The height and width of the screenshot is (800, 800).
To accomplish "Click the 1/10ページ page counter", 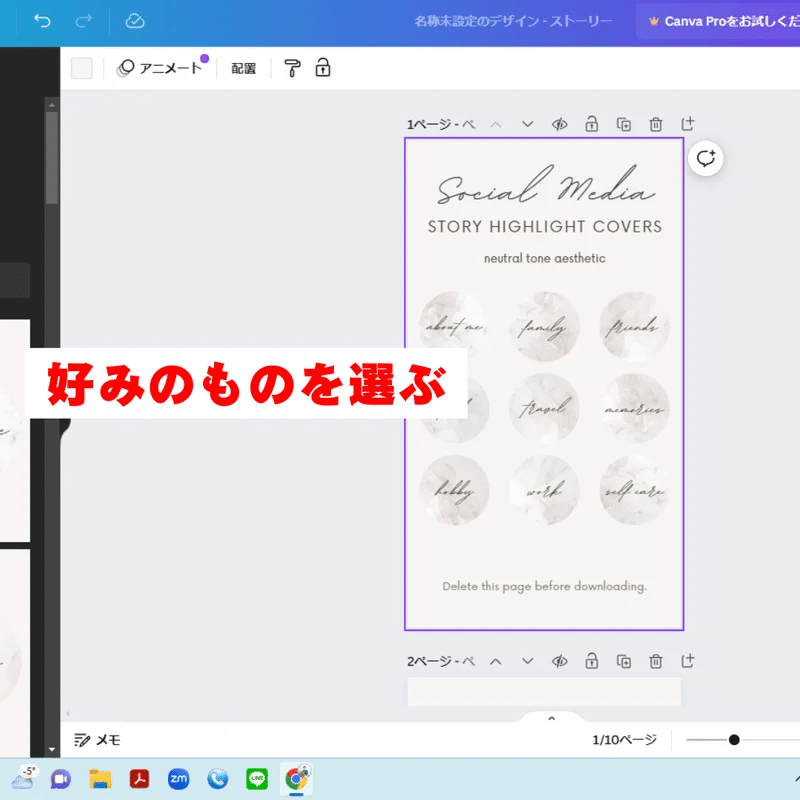I will [624, 740].
